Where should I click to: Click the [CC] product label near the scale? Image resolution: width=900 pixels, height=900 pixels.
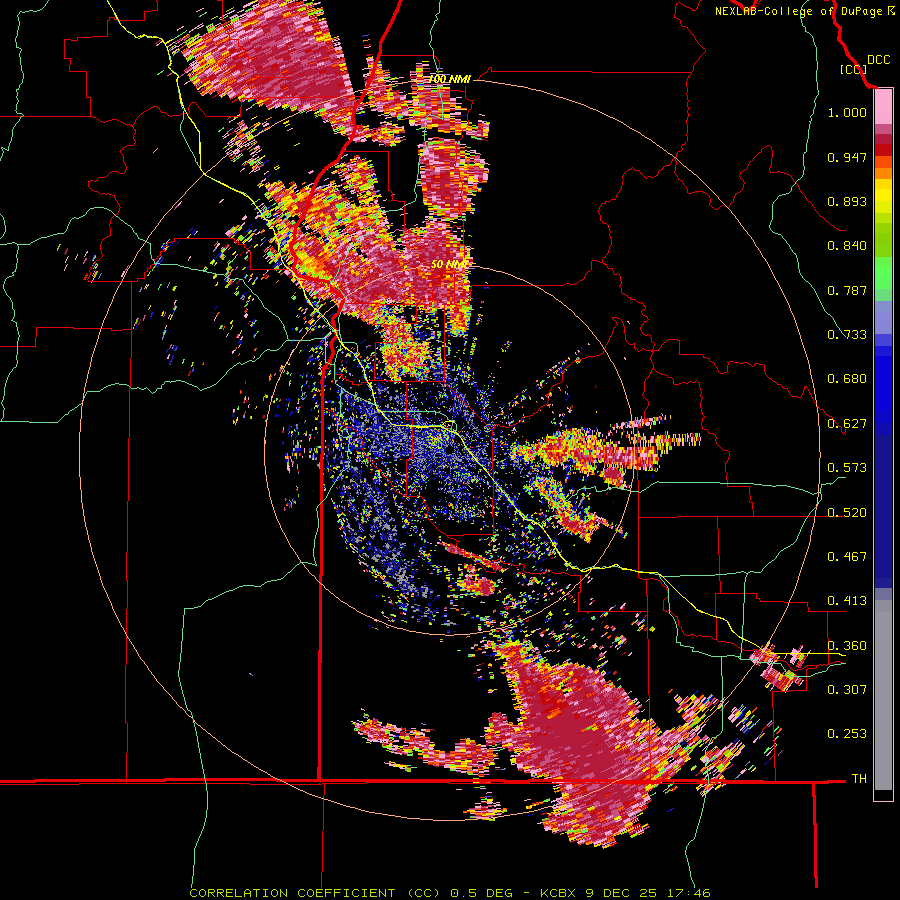point(854,69)
